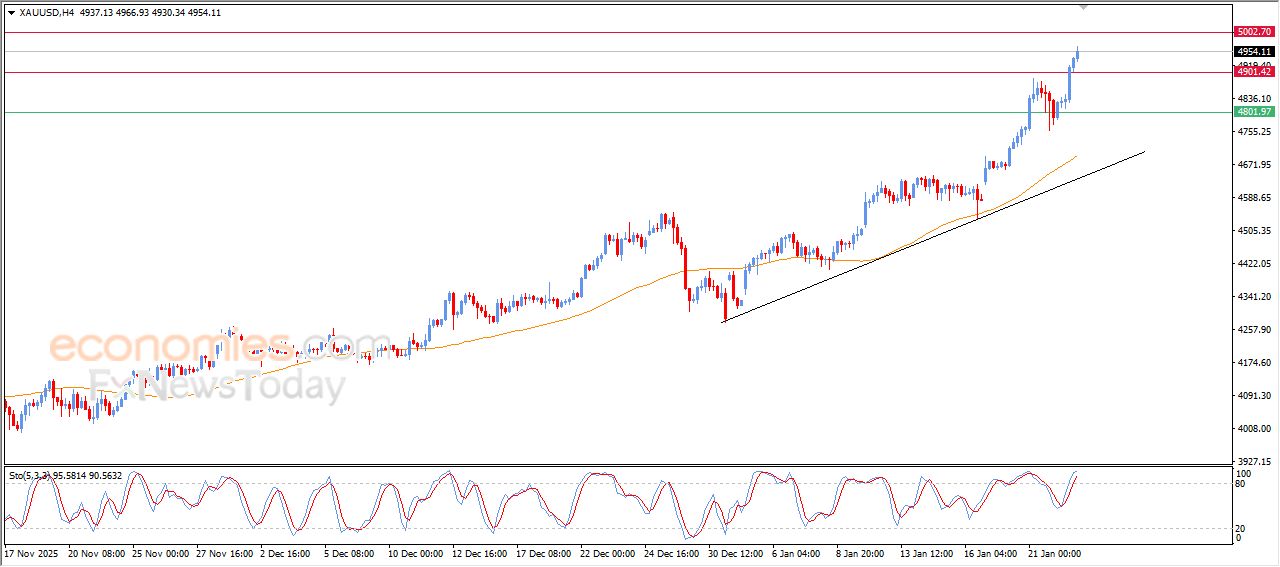Select the 5002.70 red price label

pyautogui.click(x=1253, y=32)
